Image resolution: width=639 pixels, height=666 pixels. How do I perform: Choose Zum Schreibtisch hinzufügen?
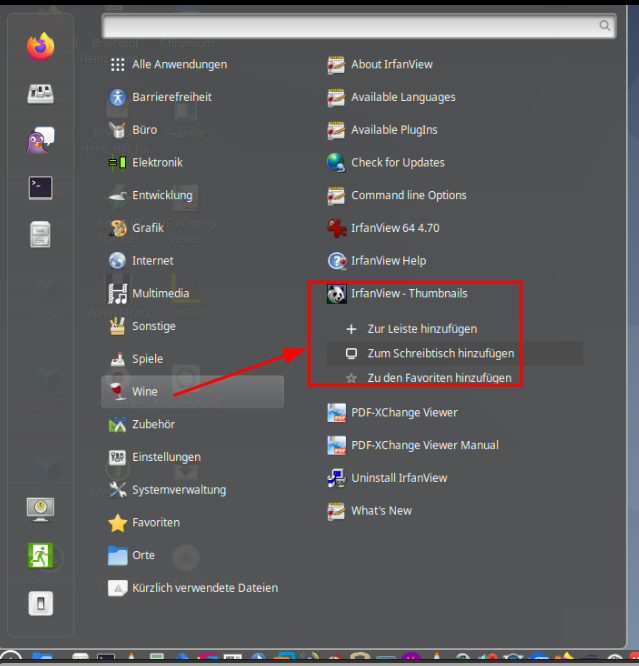click(x=455, y=353)
